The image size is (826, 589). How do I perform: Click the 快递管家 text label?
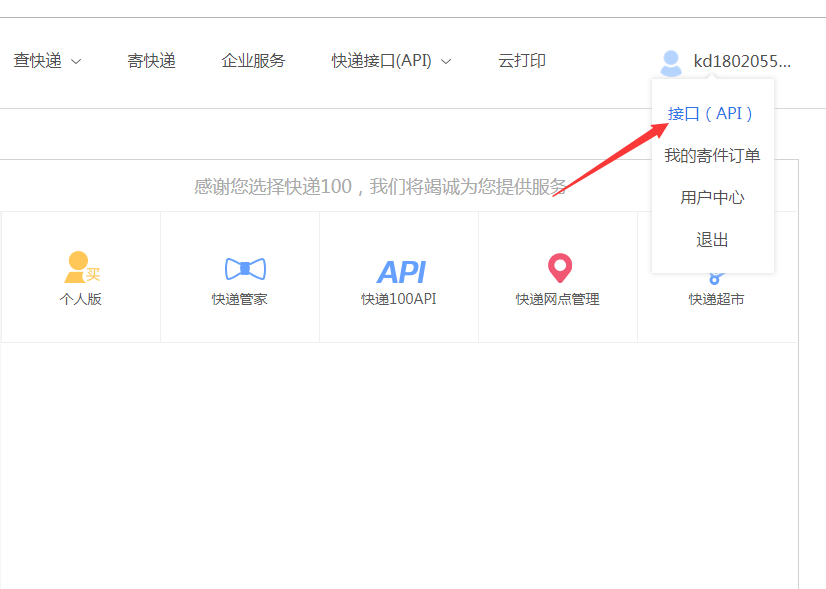click(240, 299)
